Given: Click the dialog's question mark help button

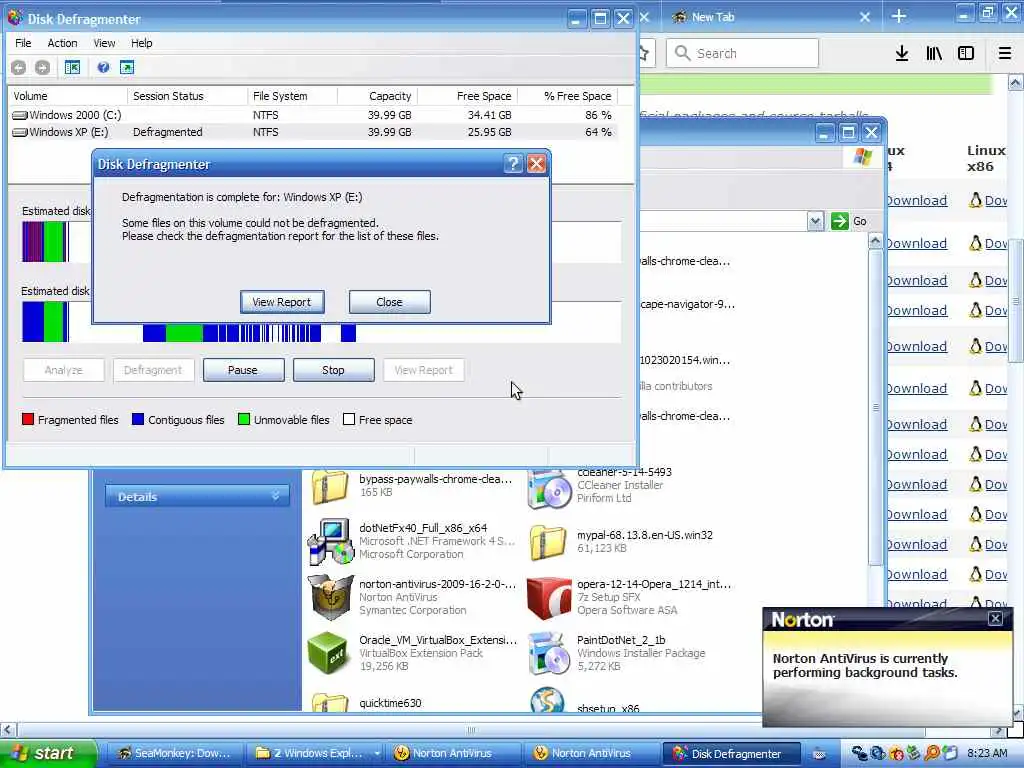Looking at the screenshot, I should coord(513,164).
